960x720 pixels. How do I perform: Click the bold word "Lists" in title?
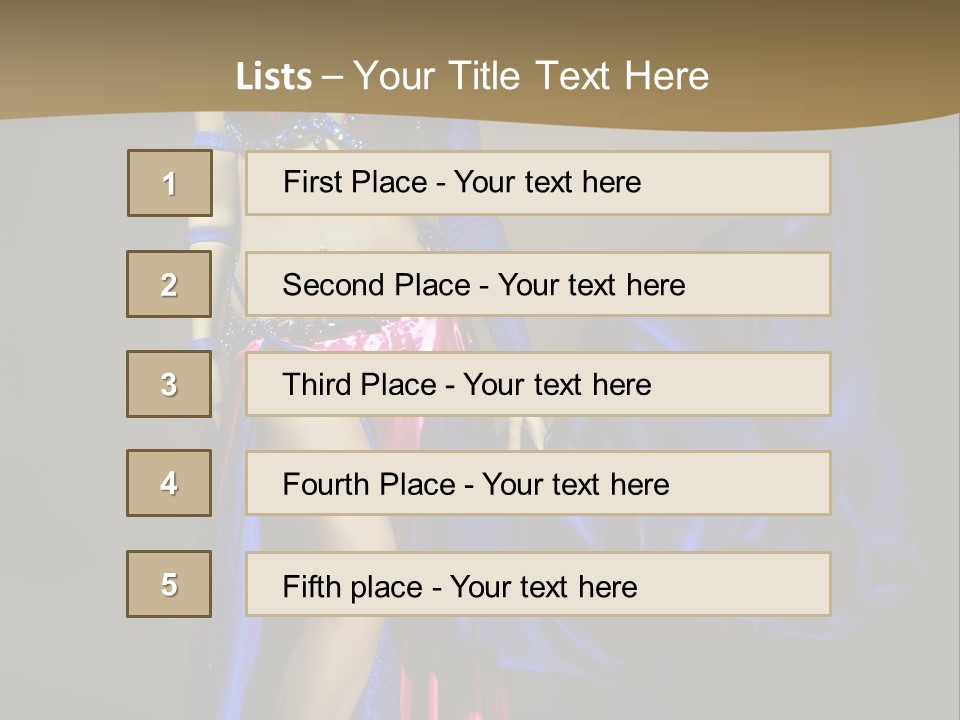tap(274, 77)
